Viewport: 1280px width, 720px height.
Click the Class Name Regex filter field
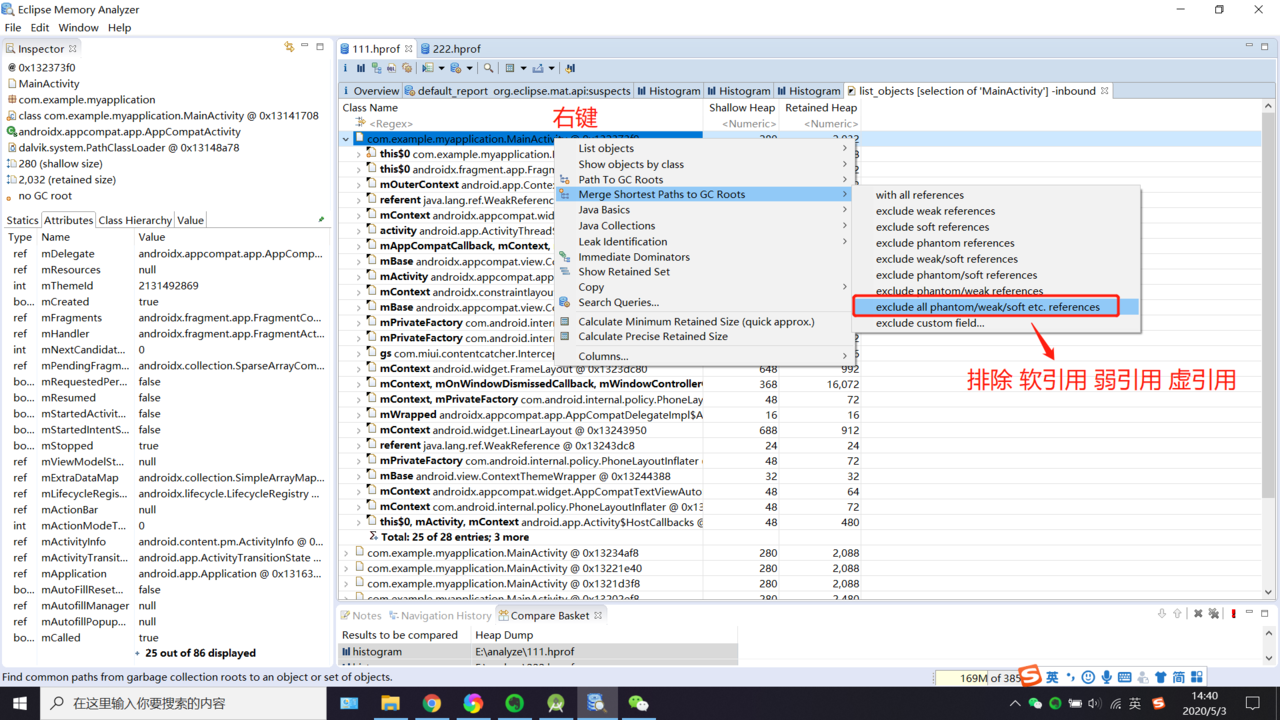520,124
